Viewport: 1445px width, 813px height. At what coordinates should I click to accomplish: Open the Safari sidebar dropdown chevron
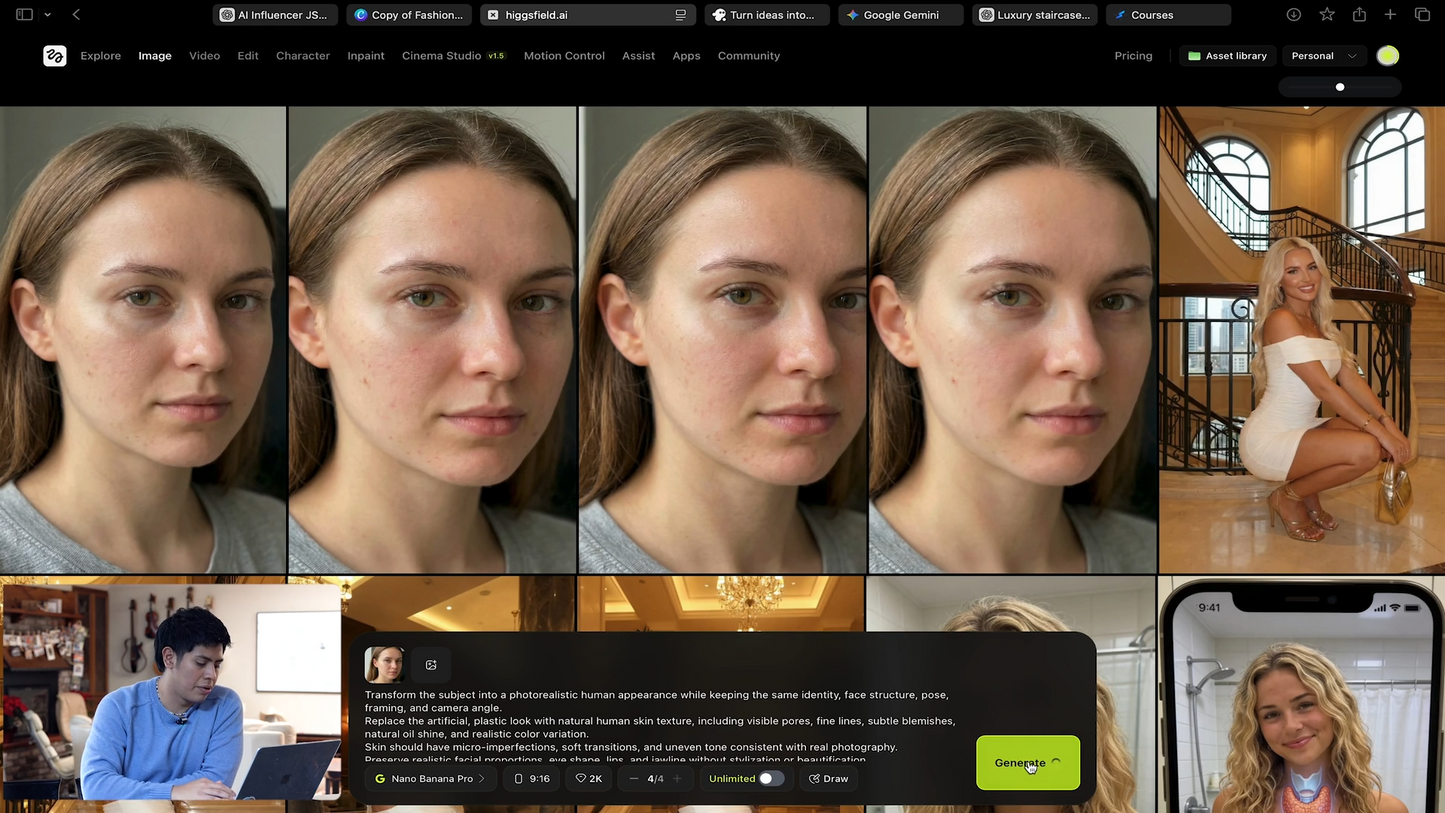click(x=47, y=15)
